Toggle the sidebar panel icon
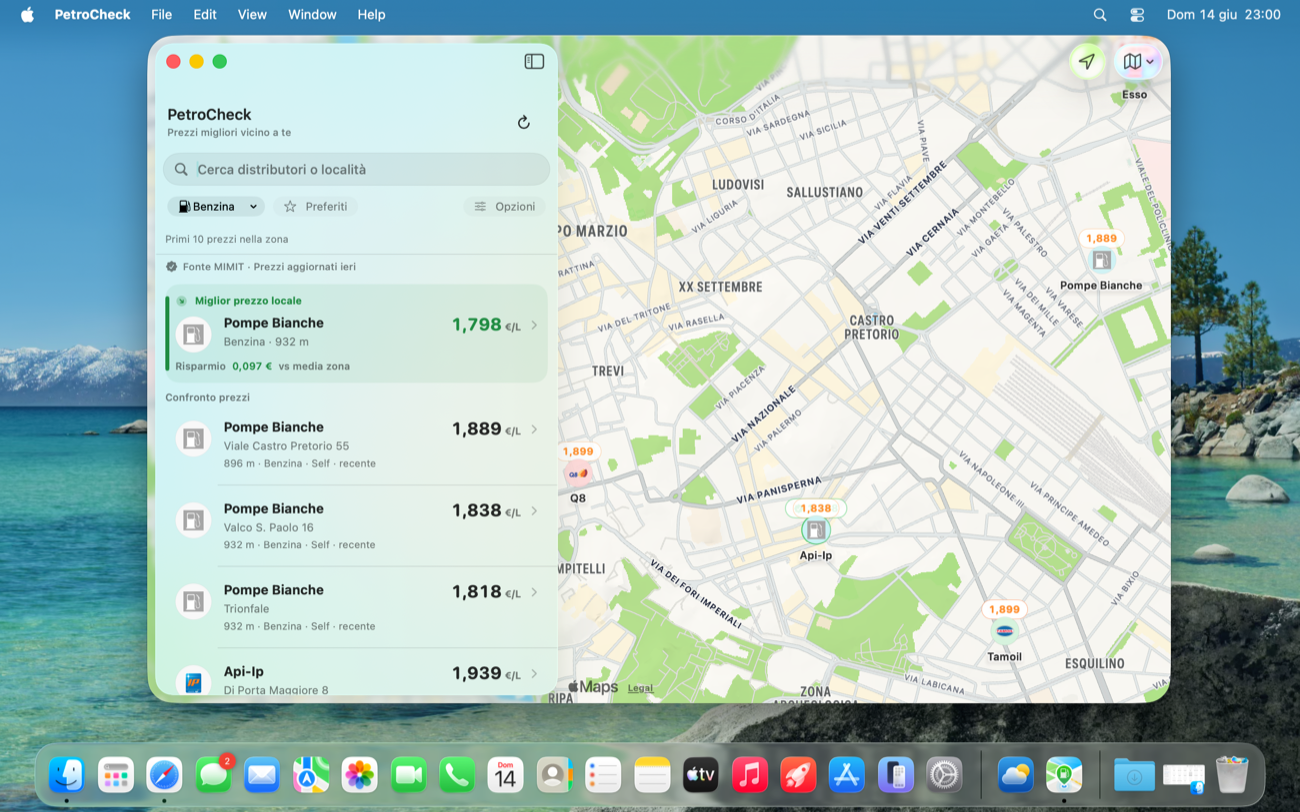 pos(534,62)
